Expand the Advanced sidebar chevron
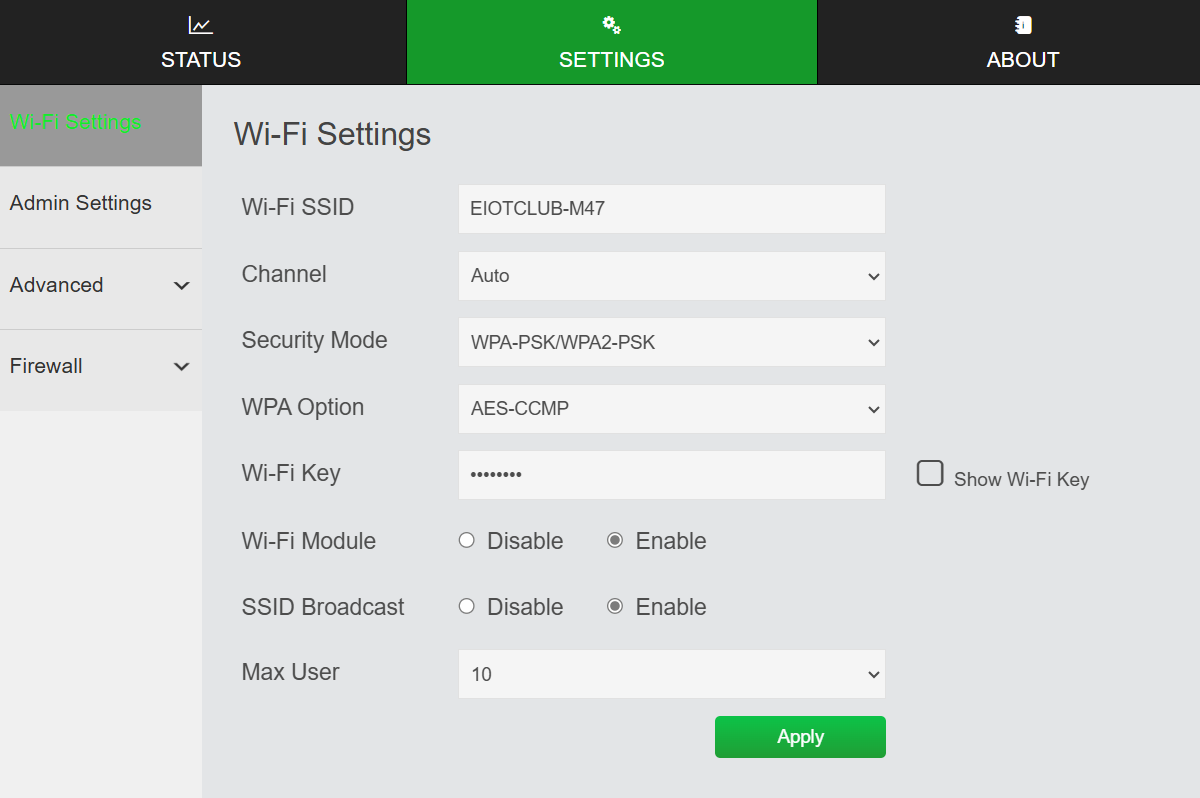Image resolution: width=1200 pixels, height=798 pixels. (181, 286)
